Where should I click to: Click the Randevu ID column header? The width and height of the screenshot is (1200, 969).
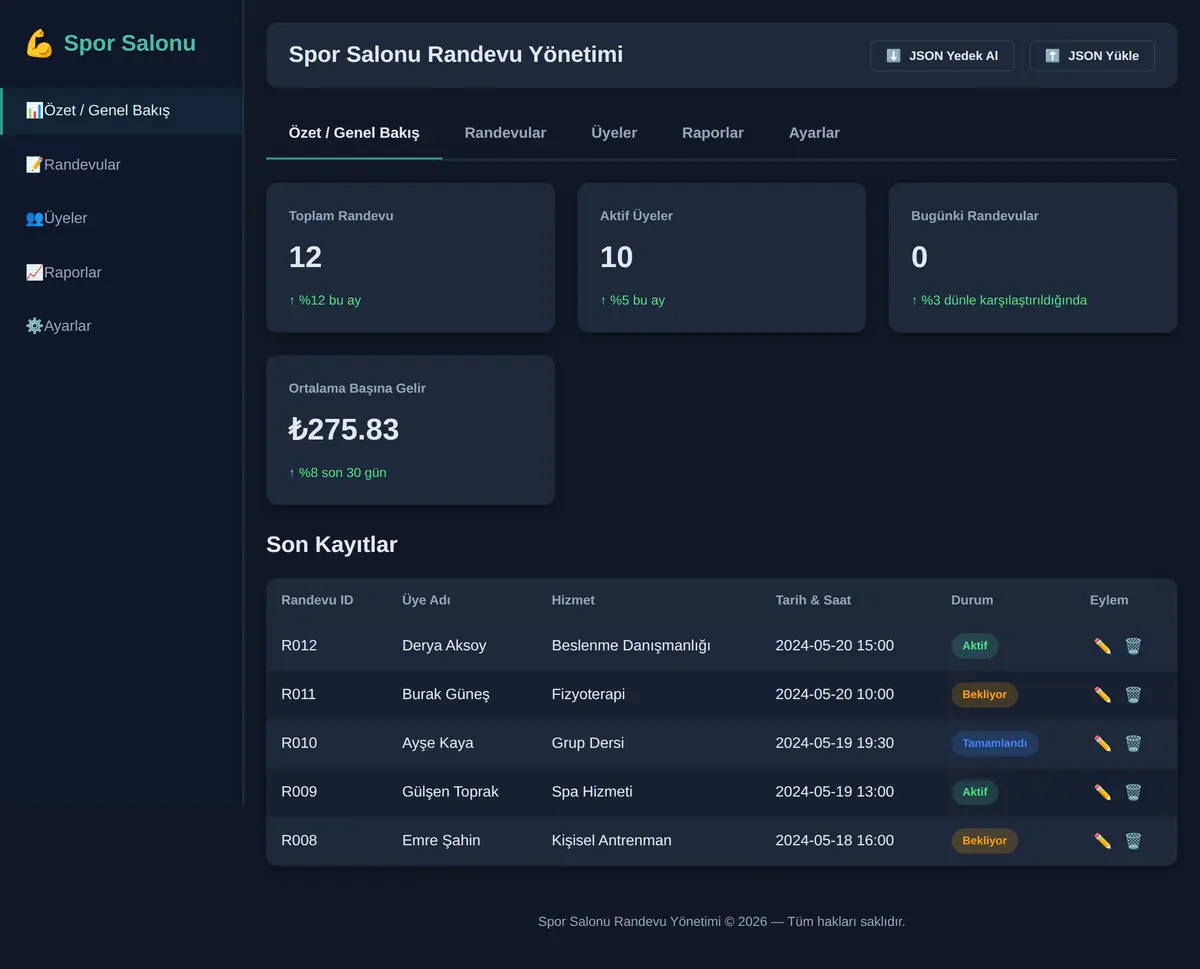(317, 600)
